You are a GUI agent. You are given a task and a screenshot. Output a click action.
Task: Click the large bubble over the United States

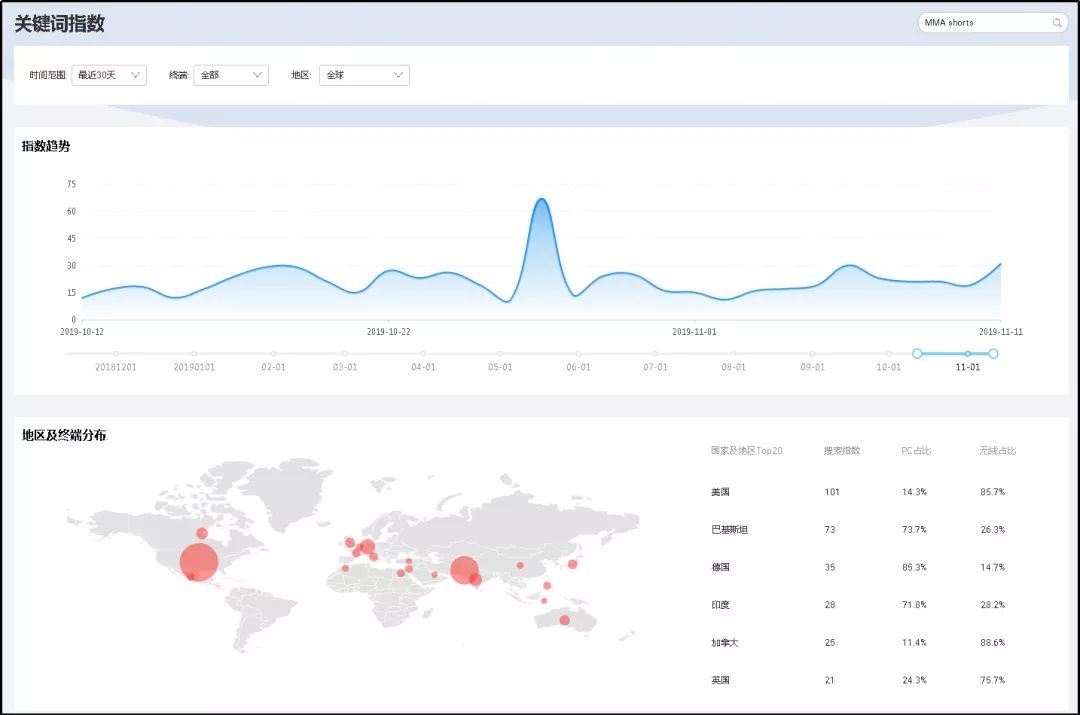click(x=199, y=561)
